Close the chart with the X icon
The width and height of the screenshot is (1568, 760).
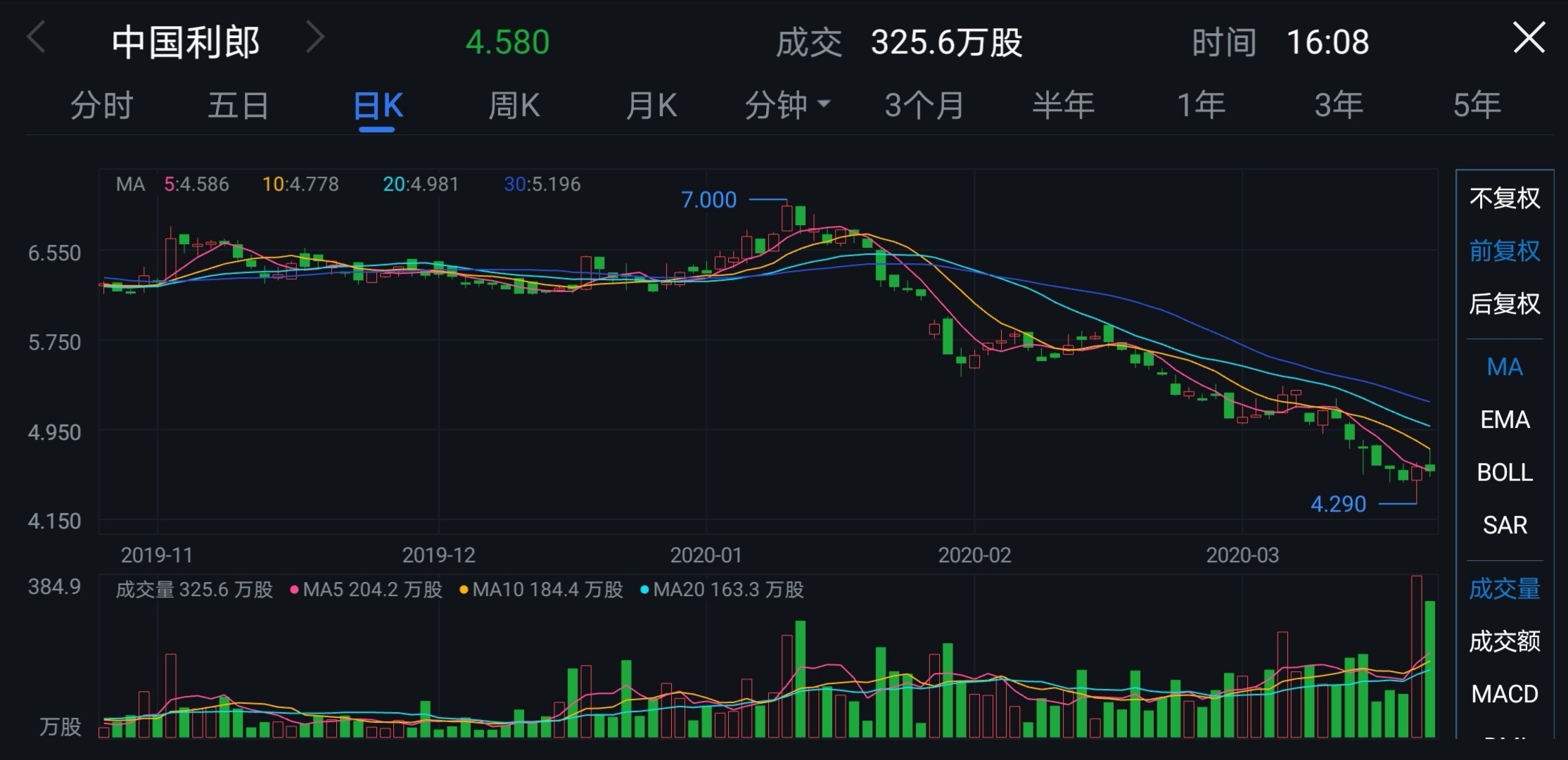click(1529, 38)
